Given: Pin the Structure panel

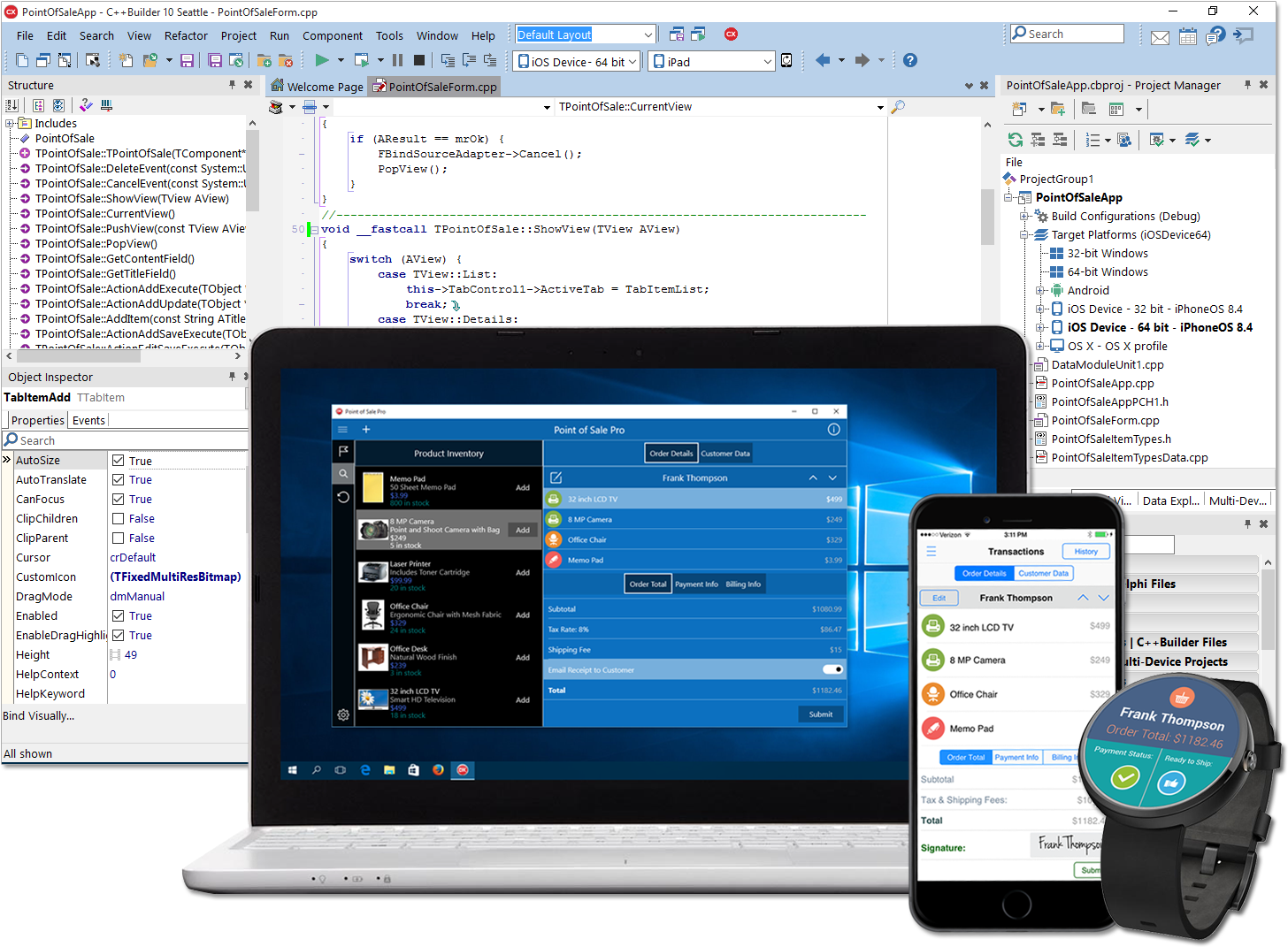Looking at the screenshot, I should (x=233, y=85).
